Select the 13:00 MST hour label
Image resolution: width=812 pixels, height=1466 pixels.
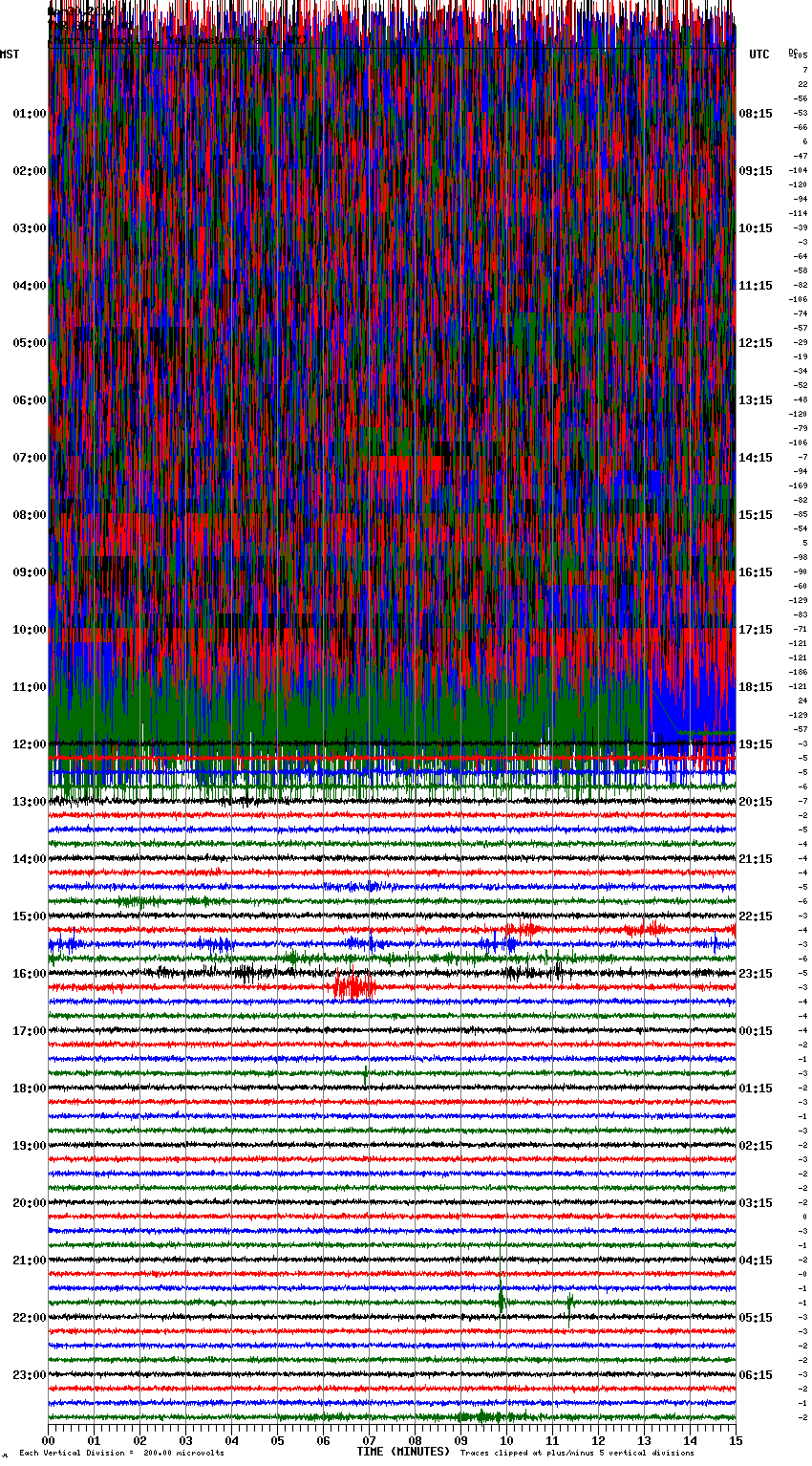pyautogui.click(x=30, y=802)
